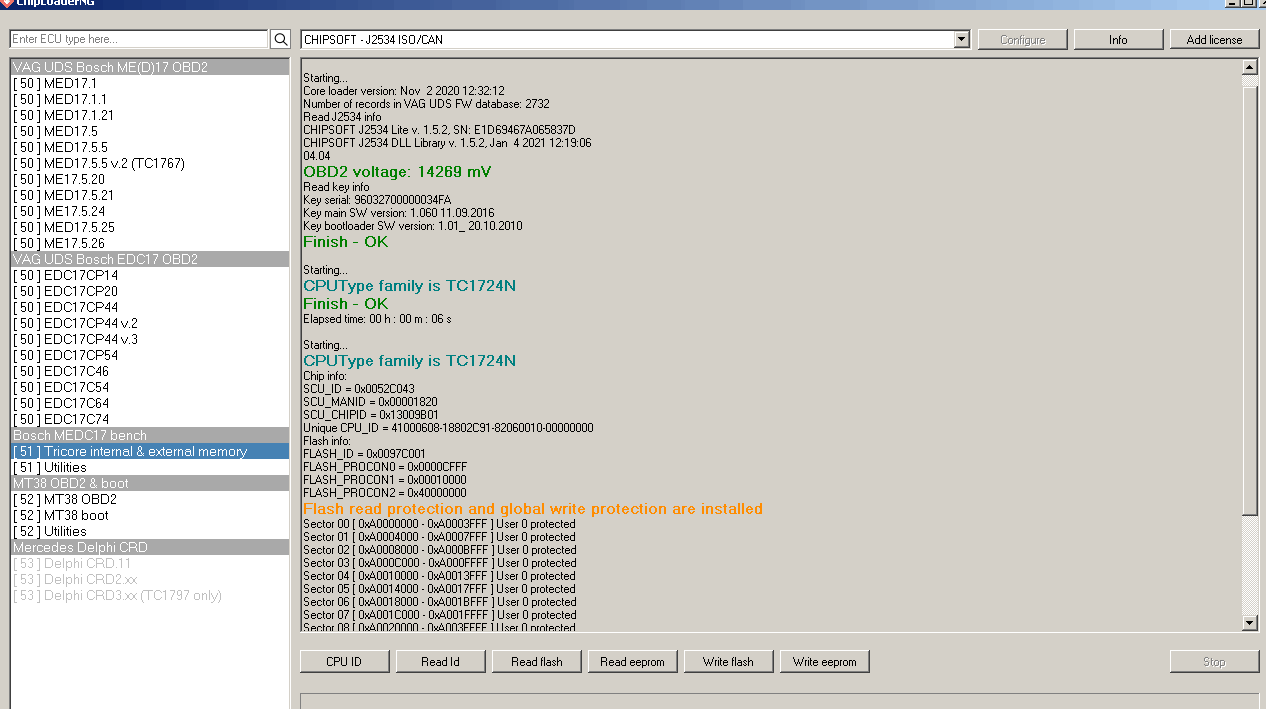Click the Write flash button
Viewport: 1266px width, 709px height.
click(727, 661)
